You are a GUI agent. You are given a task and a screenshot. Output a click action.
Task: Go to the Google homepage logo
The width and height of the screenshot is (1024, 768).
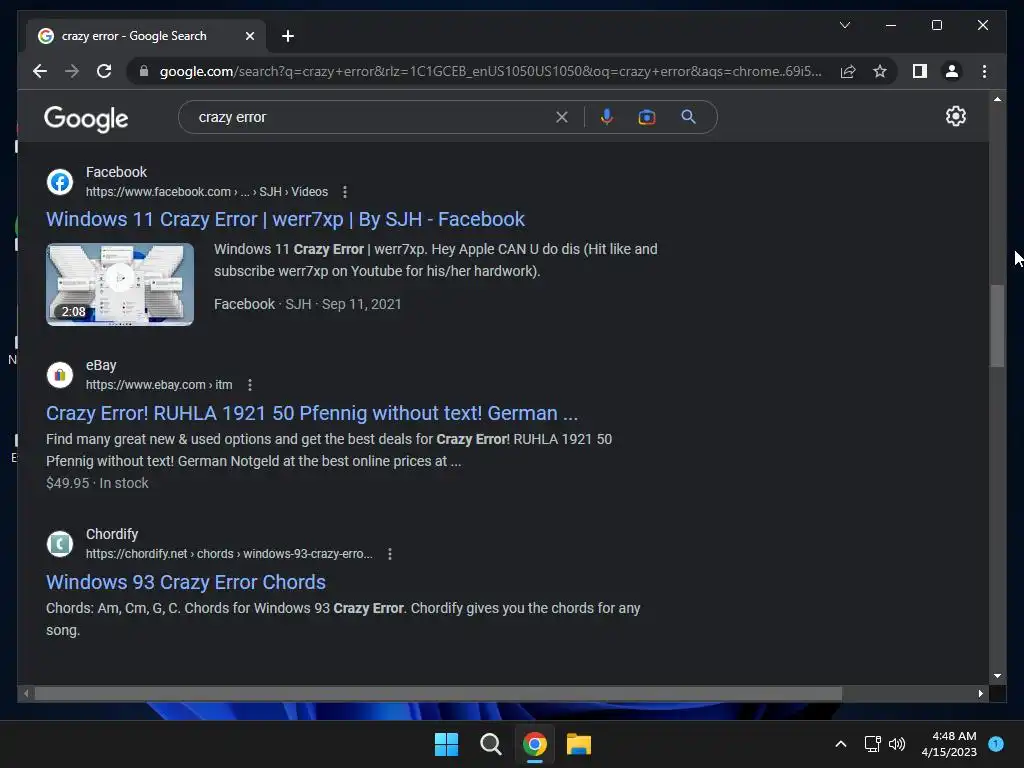(86, 119)
